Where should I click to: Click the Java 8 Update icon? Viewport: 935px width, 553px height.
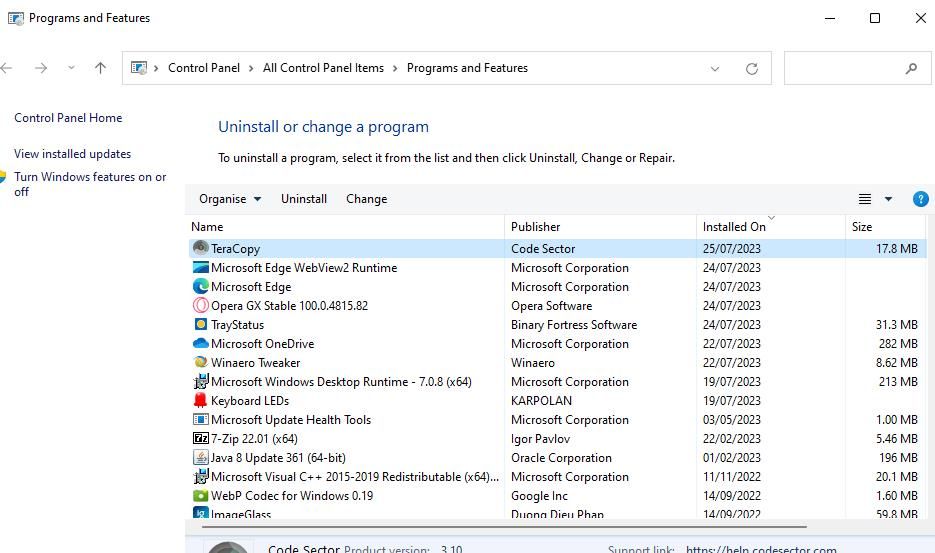(x=200, y=458)
